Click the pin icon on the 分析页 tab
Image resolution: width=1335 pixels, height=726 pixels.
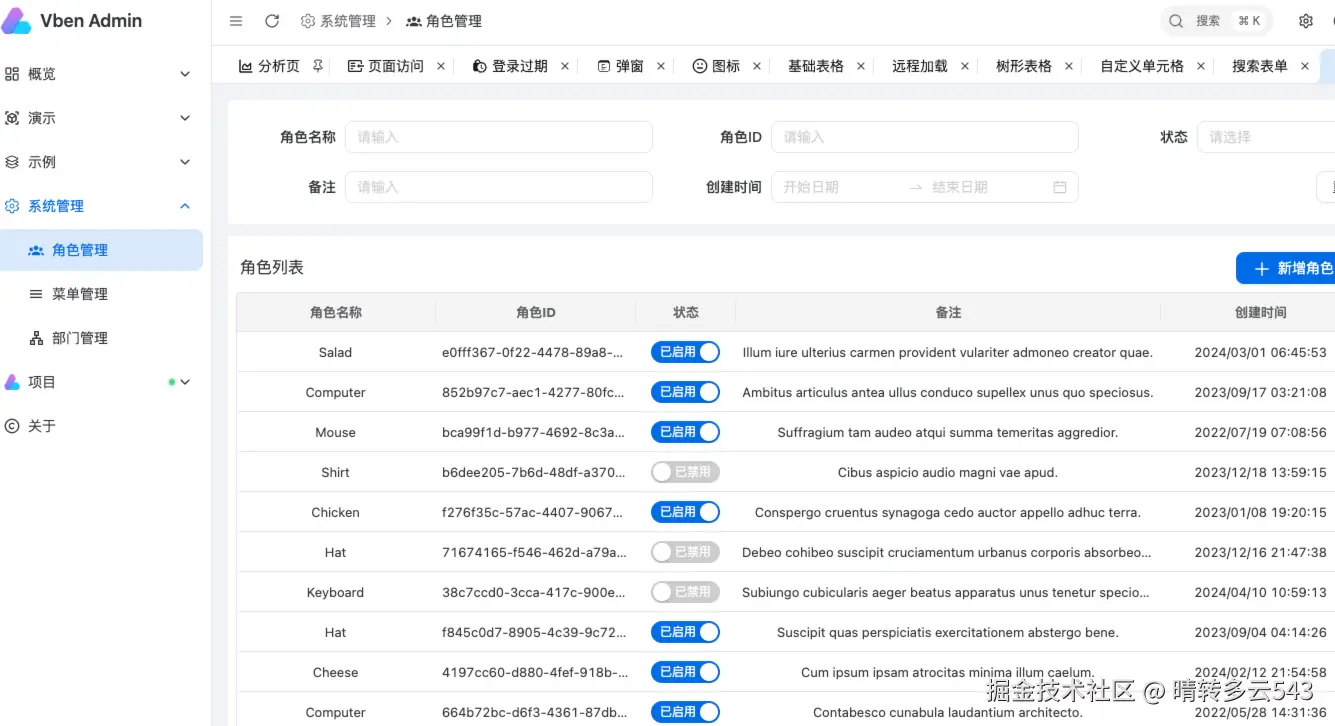pyautogui.click(x=318, y=66)
